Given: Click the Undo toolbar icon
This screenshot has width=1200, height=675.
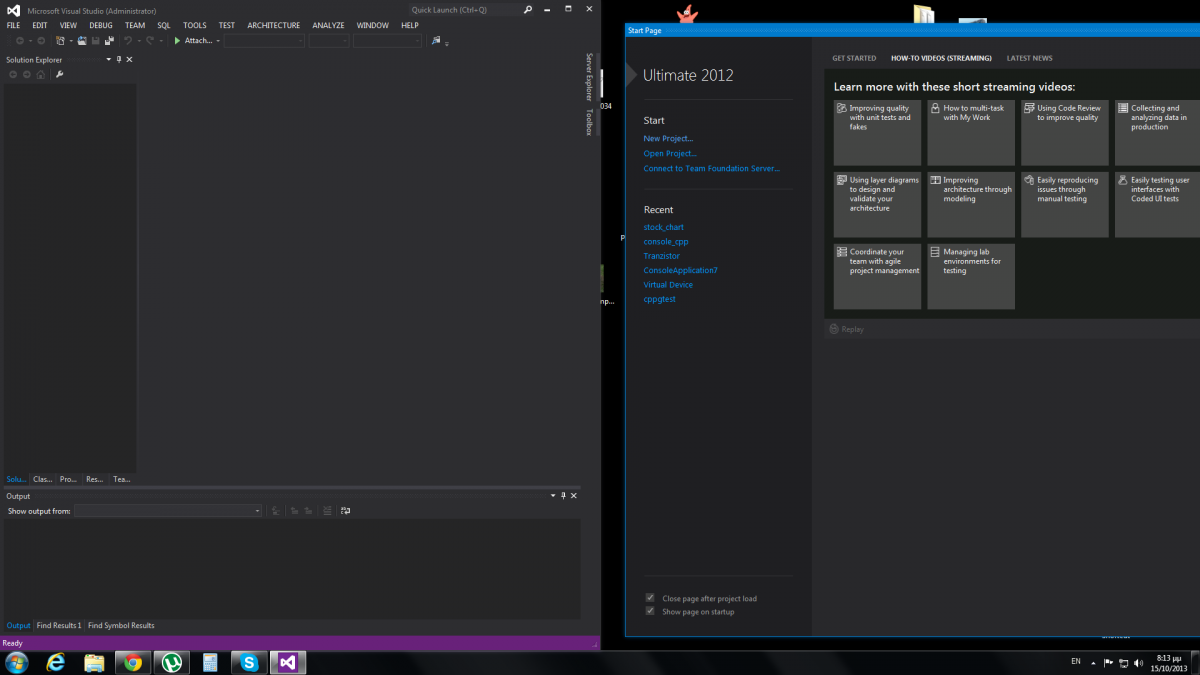Looking at the screenshot, I should (x=128, y=41).
